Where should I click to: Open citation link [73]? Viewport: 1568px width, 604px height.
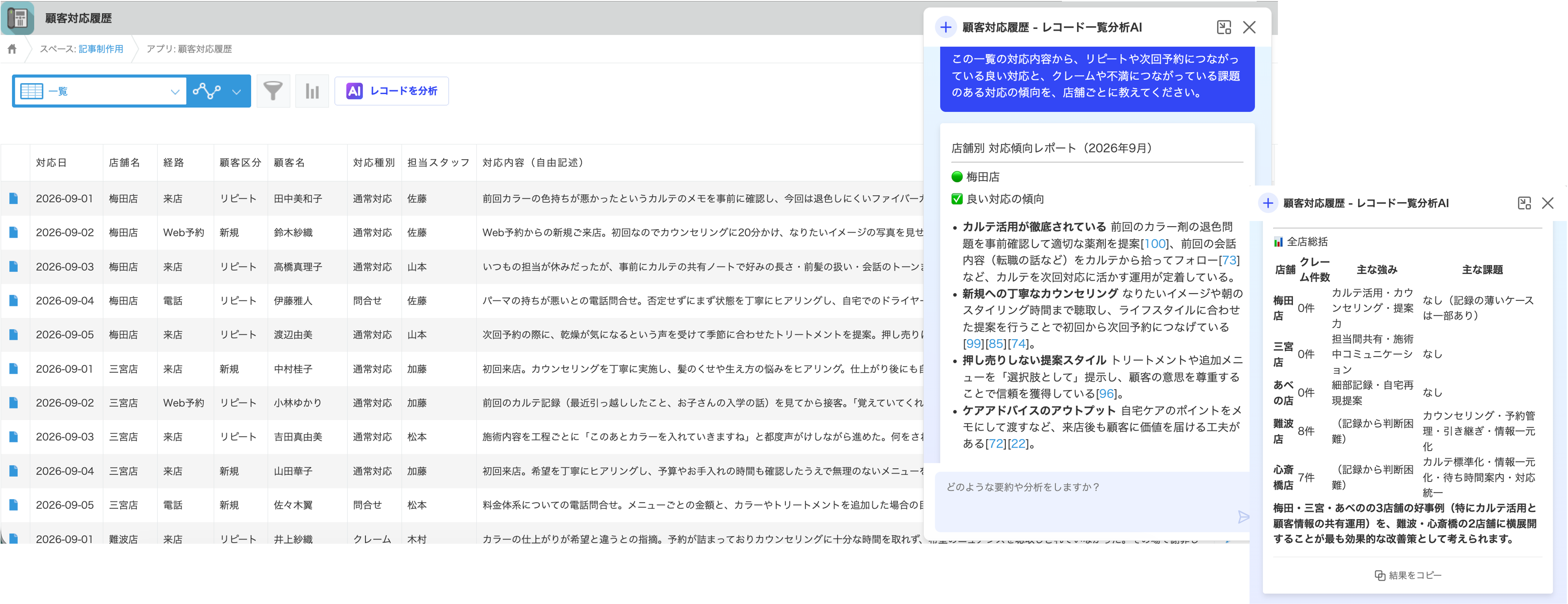pyautogui.click(x=1230, y=260)
